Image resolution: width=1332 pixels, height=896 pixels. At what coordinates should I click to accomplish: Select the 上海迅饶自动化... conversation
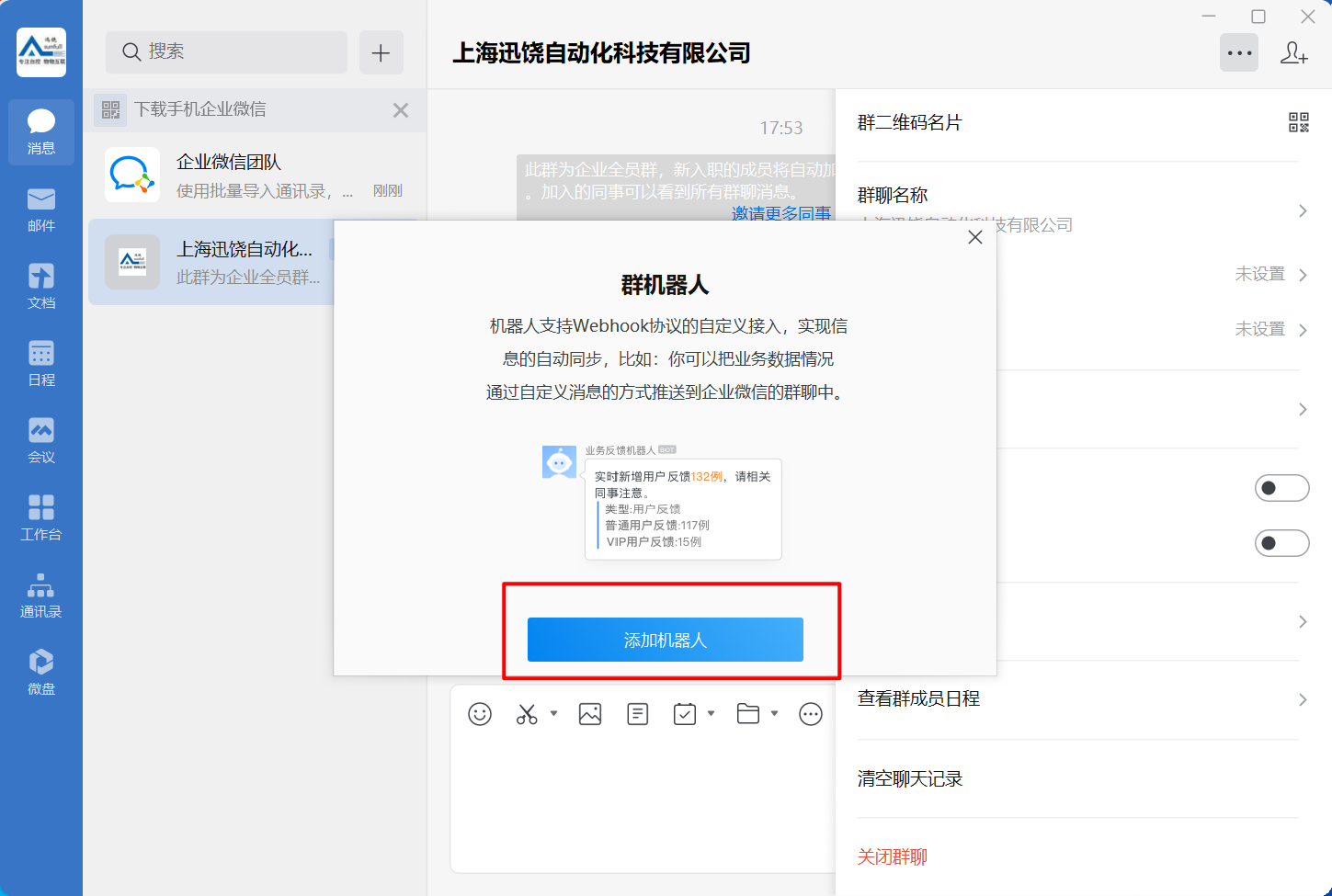pyautogui.click(x=211, y=262)
